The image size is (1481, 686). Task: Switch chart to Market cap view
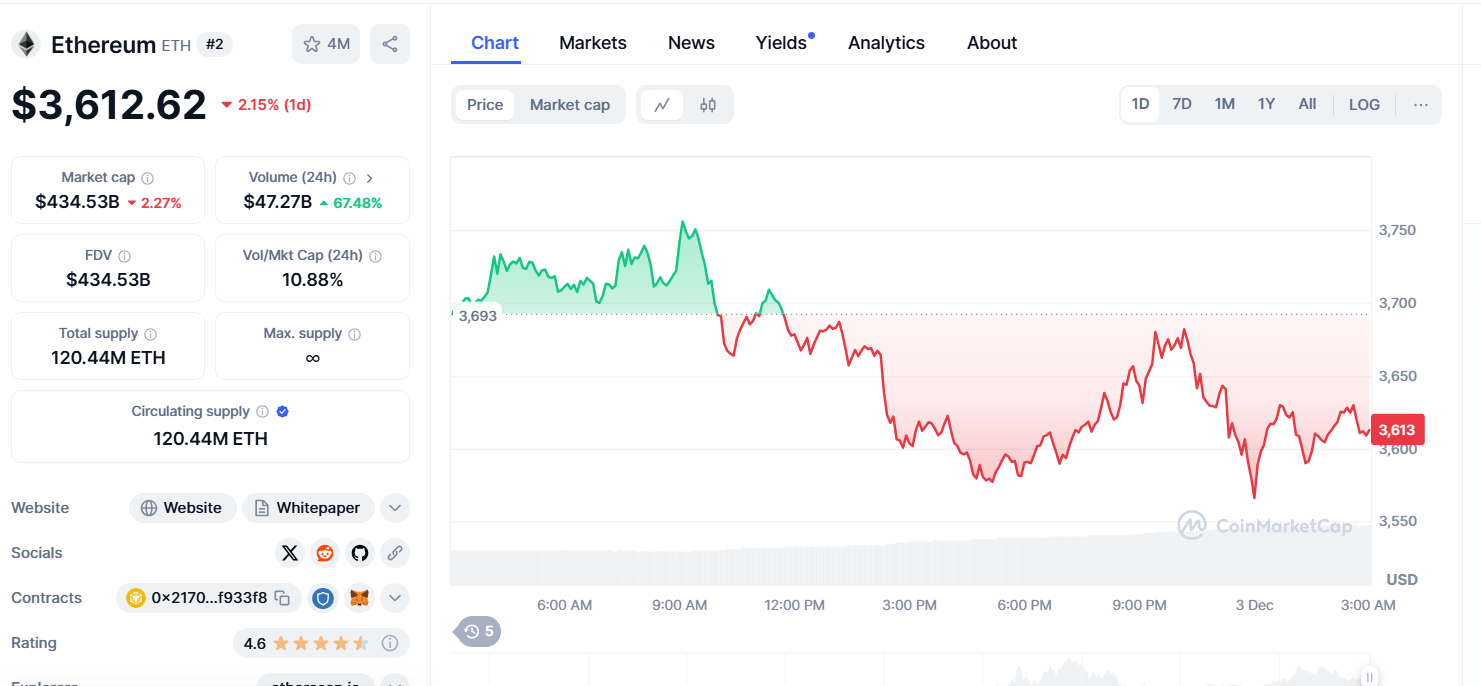pyautogui.click(x=569, y=105)
